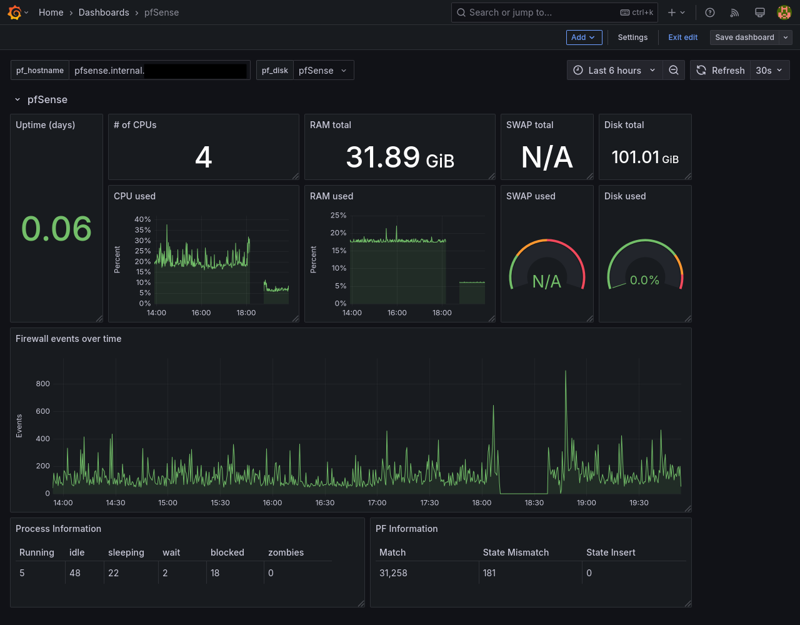Click the help question mark icon

[x=710, y=13]
